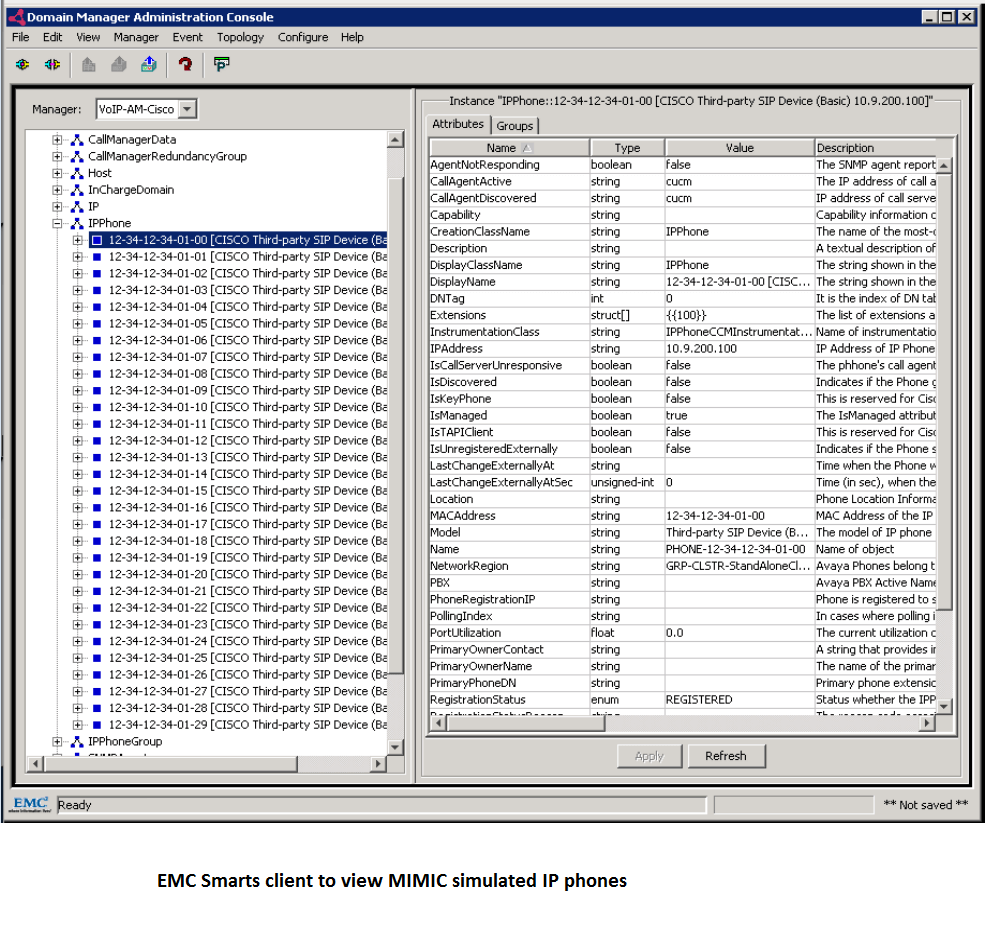Viewport: 986px width, 942px height.
Task: Click the first greyed-out box toolbar icon
Action: click(89, 64)
